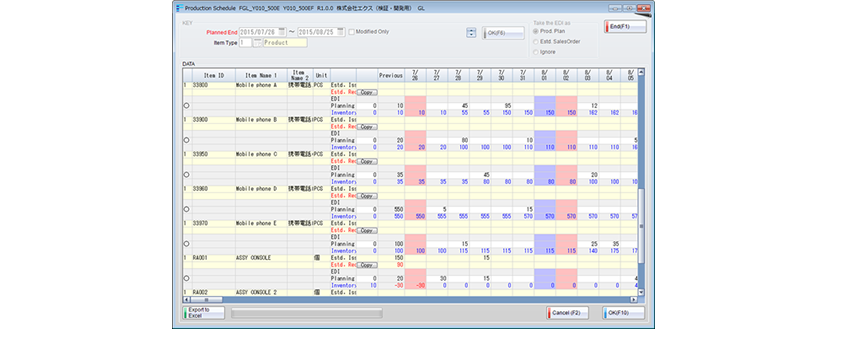Click the Cancel (F2) button
This screenshot has width=847, height=360.
[567, 313]
